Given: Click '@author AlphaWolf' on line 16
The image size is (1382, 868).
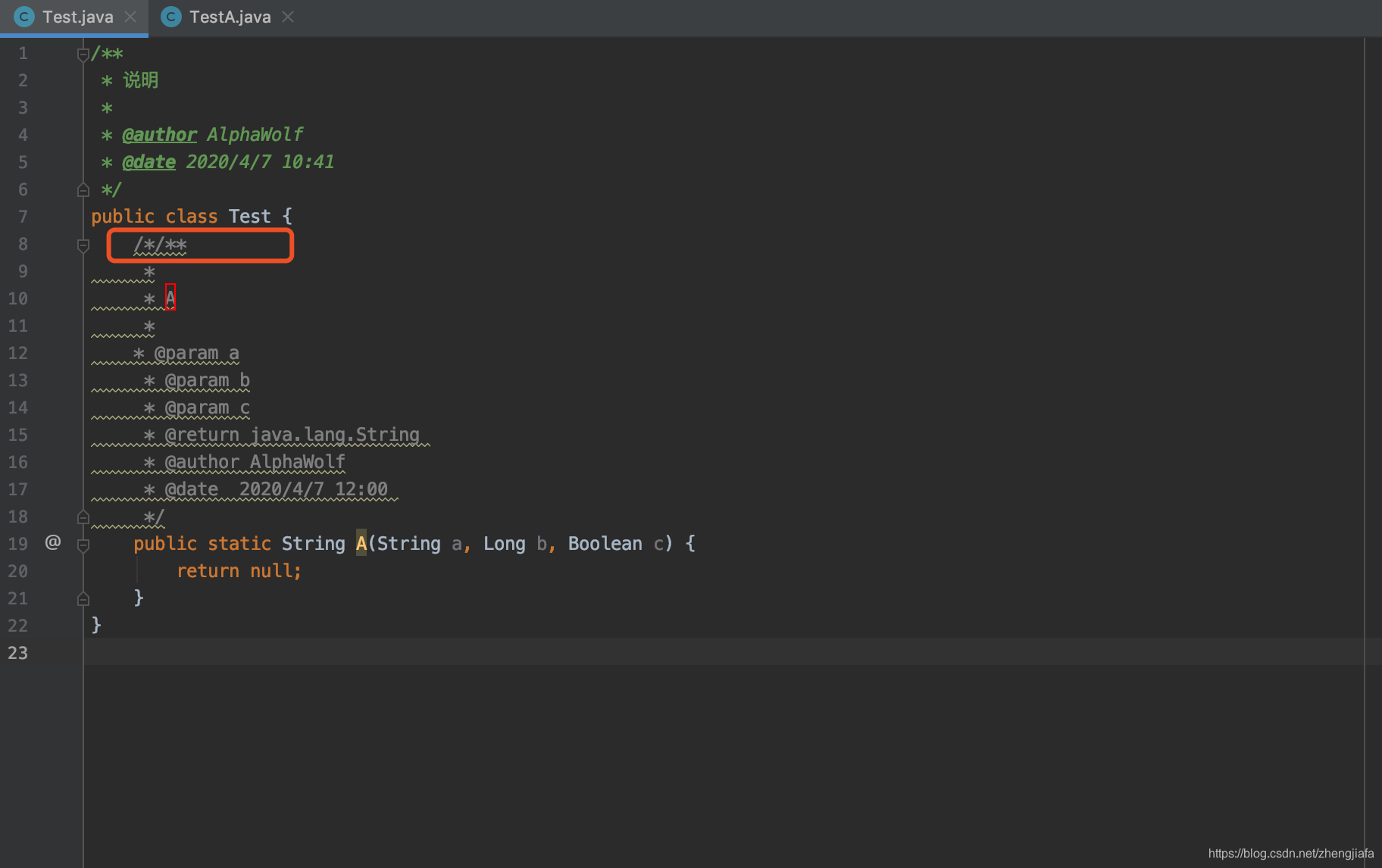Looking at the screenshot, I should [x=255, y=462].
